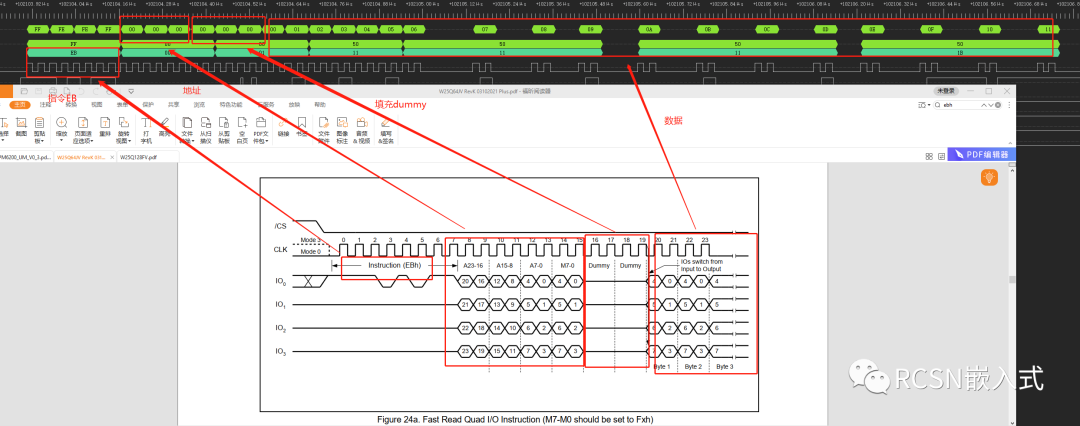Image resolution: width=1080 pixels, height=426 pixels.
Task: Open the customize quick access toolbar dropdown
Action: click(x=131, y=91)
